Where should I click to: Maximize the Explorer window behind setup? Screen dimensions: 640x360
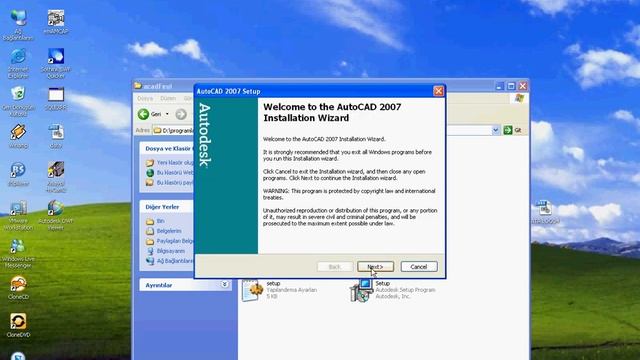[511, 86]
